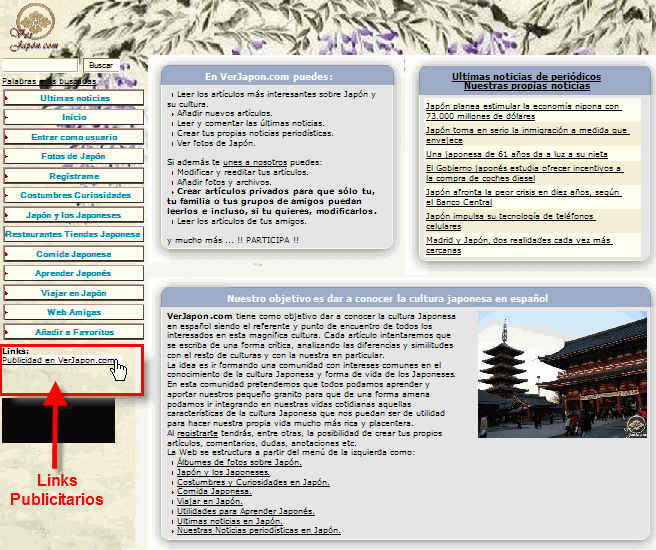The width and height of the screenshot is (656, 550).
Task: Select Restaurantes Tiendas Japonesa menu item
Action: [x=74, y=234]
